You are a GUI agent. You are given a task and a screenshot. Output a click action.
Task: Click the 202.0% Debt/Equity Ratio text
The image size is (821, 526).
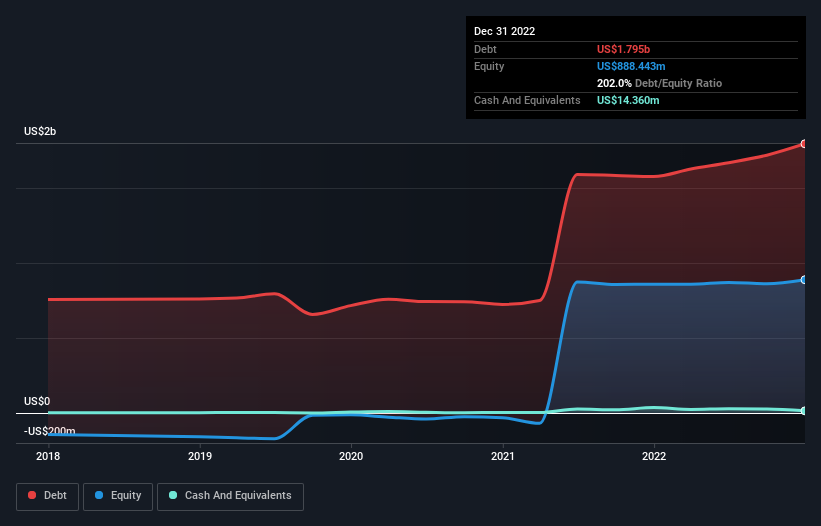(659, 83)
